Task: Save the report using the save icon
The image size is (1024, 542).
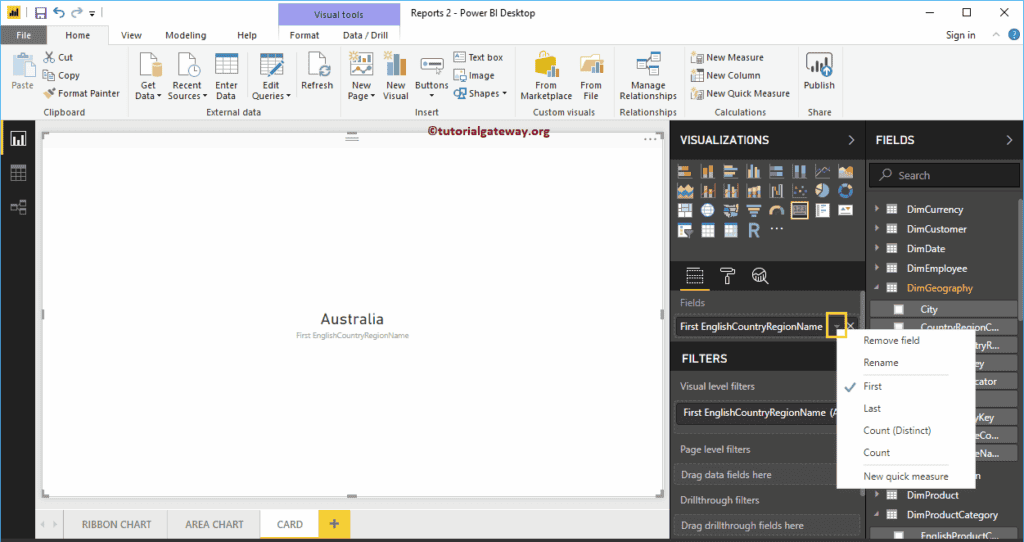Action: click(x=40, y=13)
